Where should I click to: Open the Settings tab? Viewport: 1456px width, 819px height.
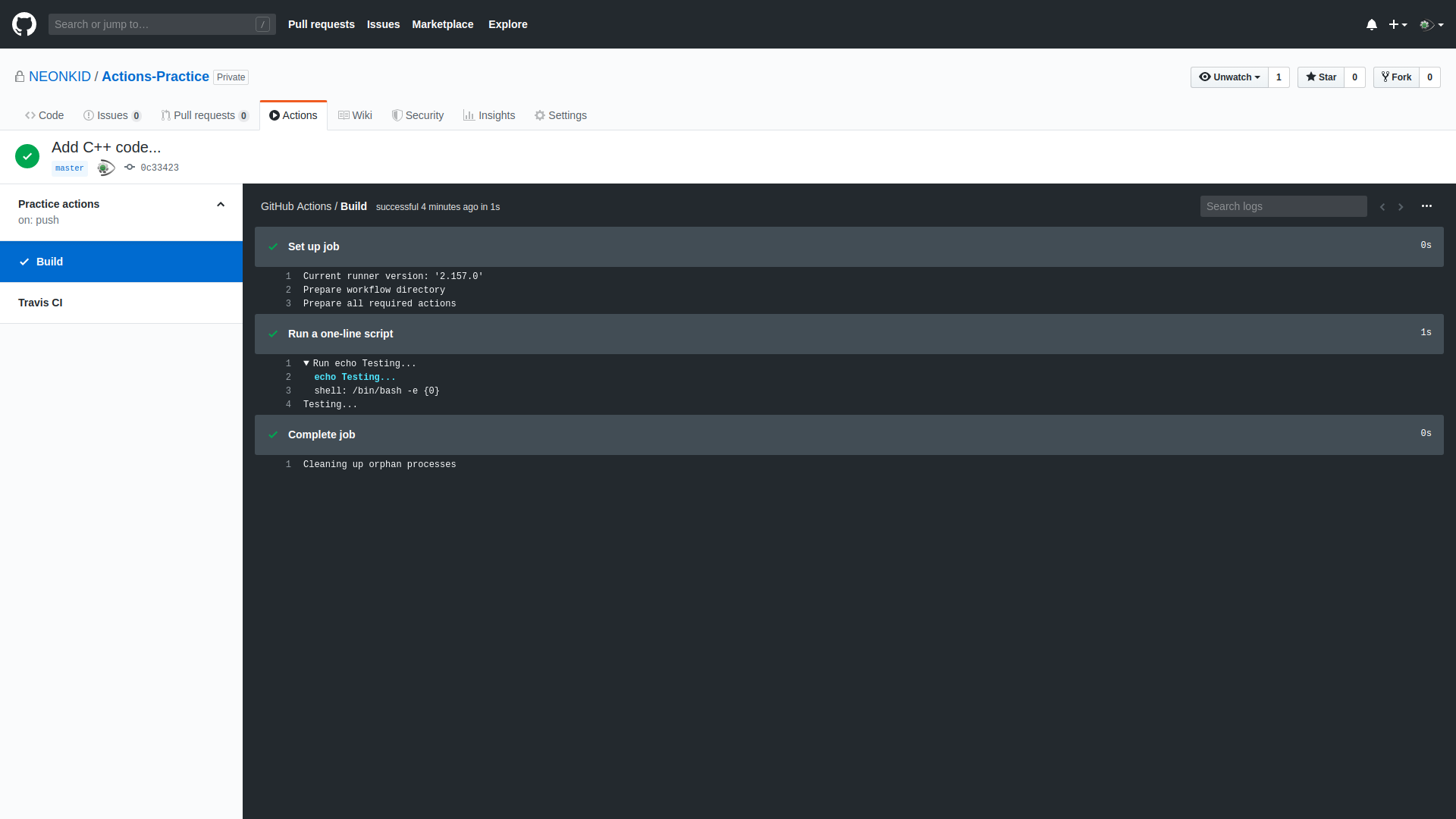[560, 115]
